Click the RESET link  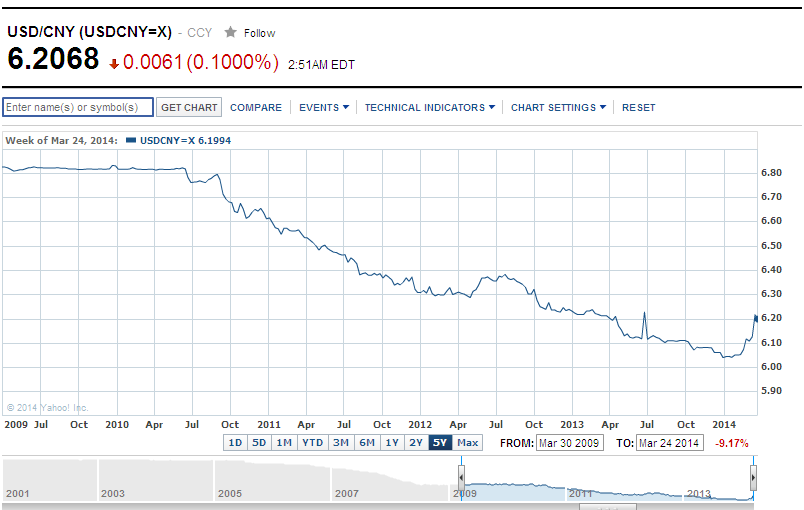(x=638, y=108)
